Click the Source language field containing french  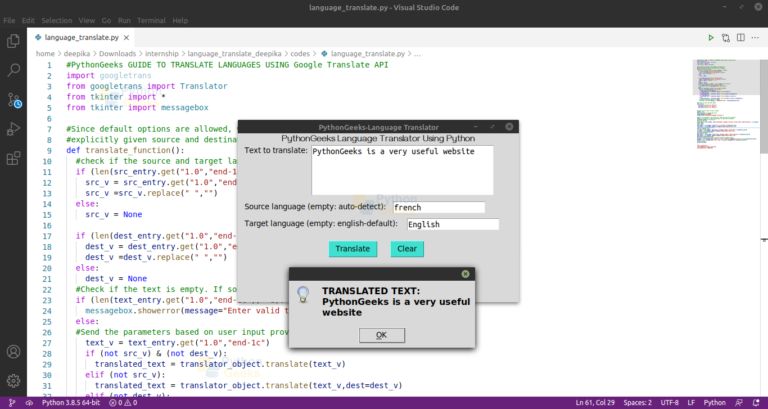(438, 207)
